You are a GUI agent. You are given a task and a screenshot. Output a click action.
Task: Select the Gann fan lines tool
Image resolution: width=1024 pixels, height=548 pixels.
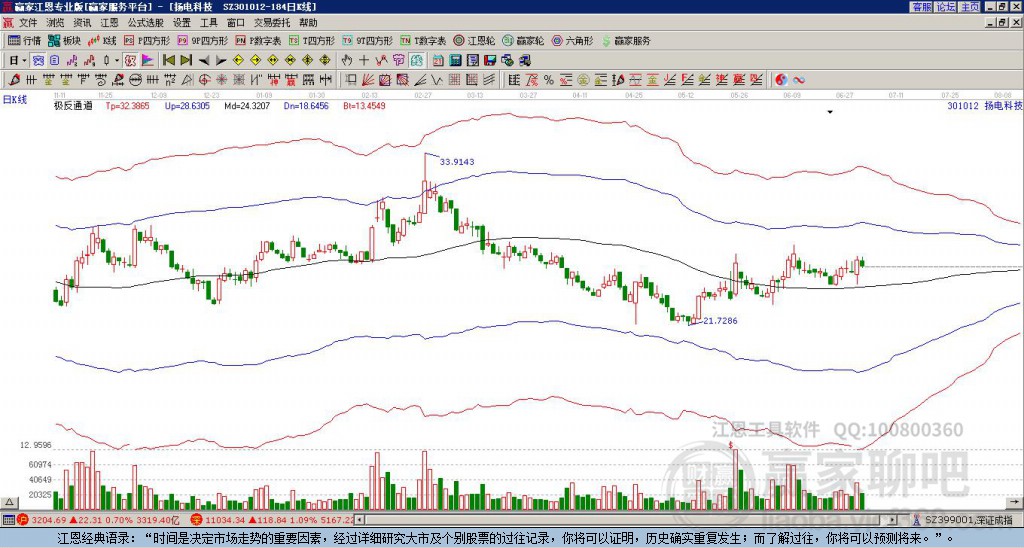[368, 80]
